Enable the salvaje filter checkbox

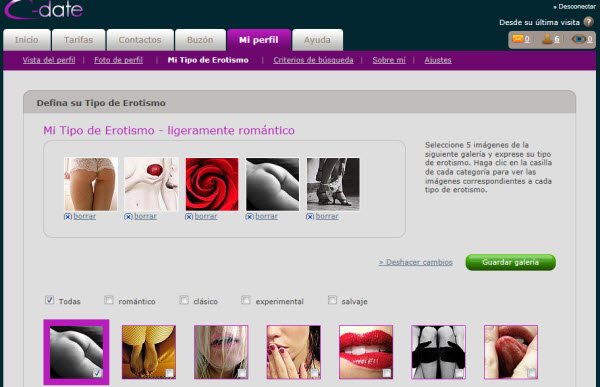click(x=333, y=300)
